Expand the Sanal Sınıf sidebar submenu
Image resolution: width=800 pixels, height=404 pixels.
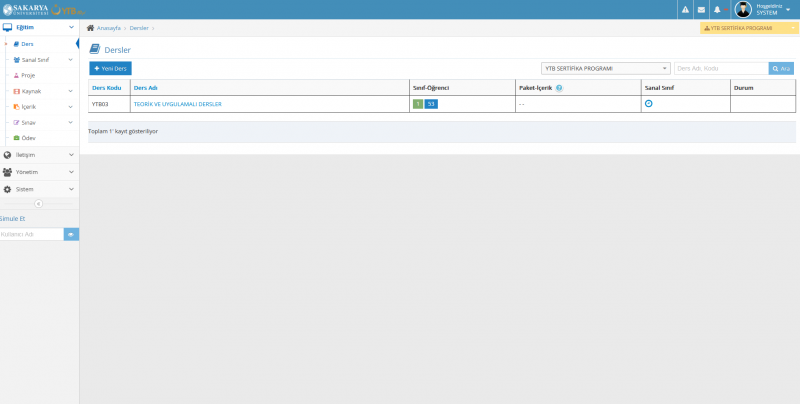(39, 60)
